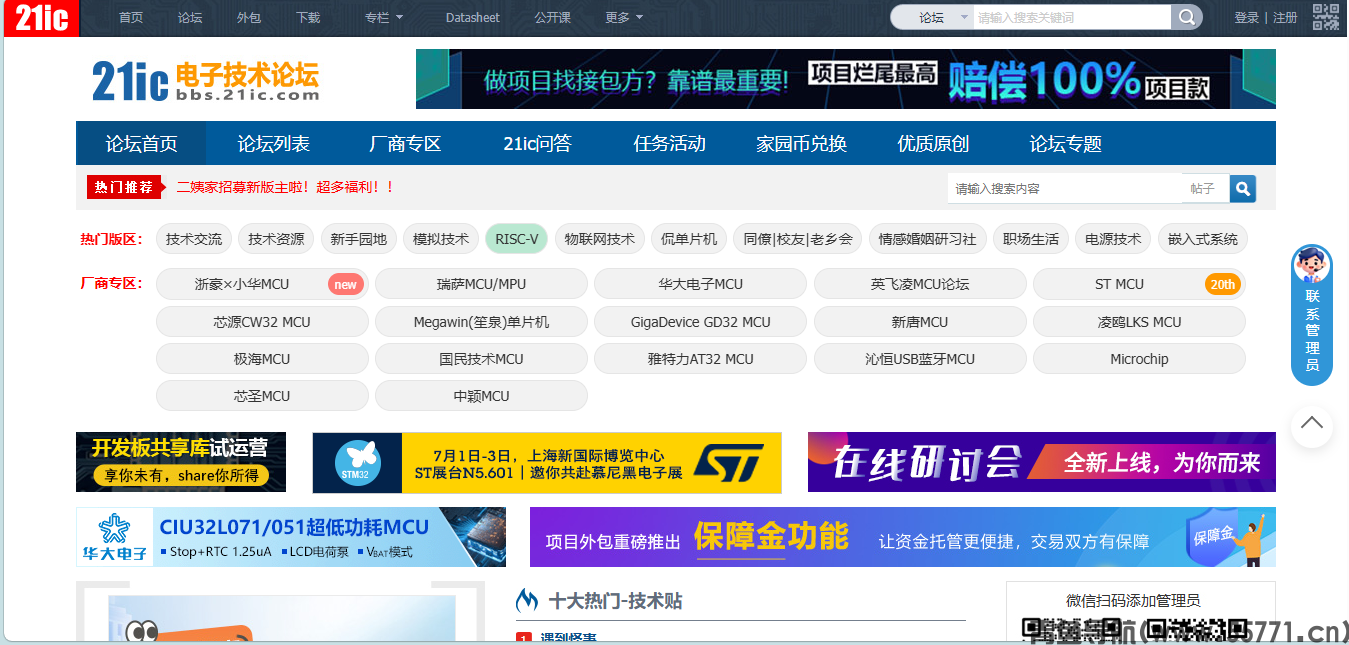
Task: Open the ST MCU vendor zone
Action: click(1139, 284)
